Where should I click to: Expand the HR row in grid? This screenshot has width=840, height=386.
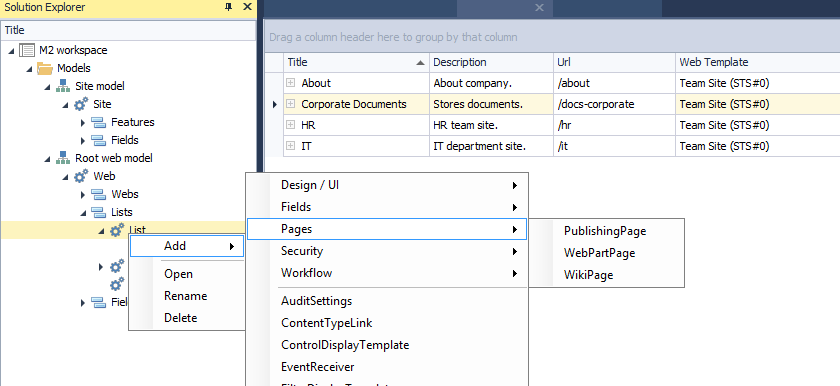pyautogui.click(x=290, y=125)
